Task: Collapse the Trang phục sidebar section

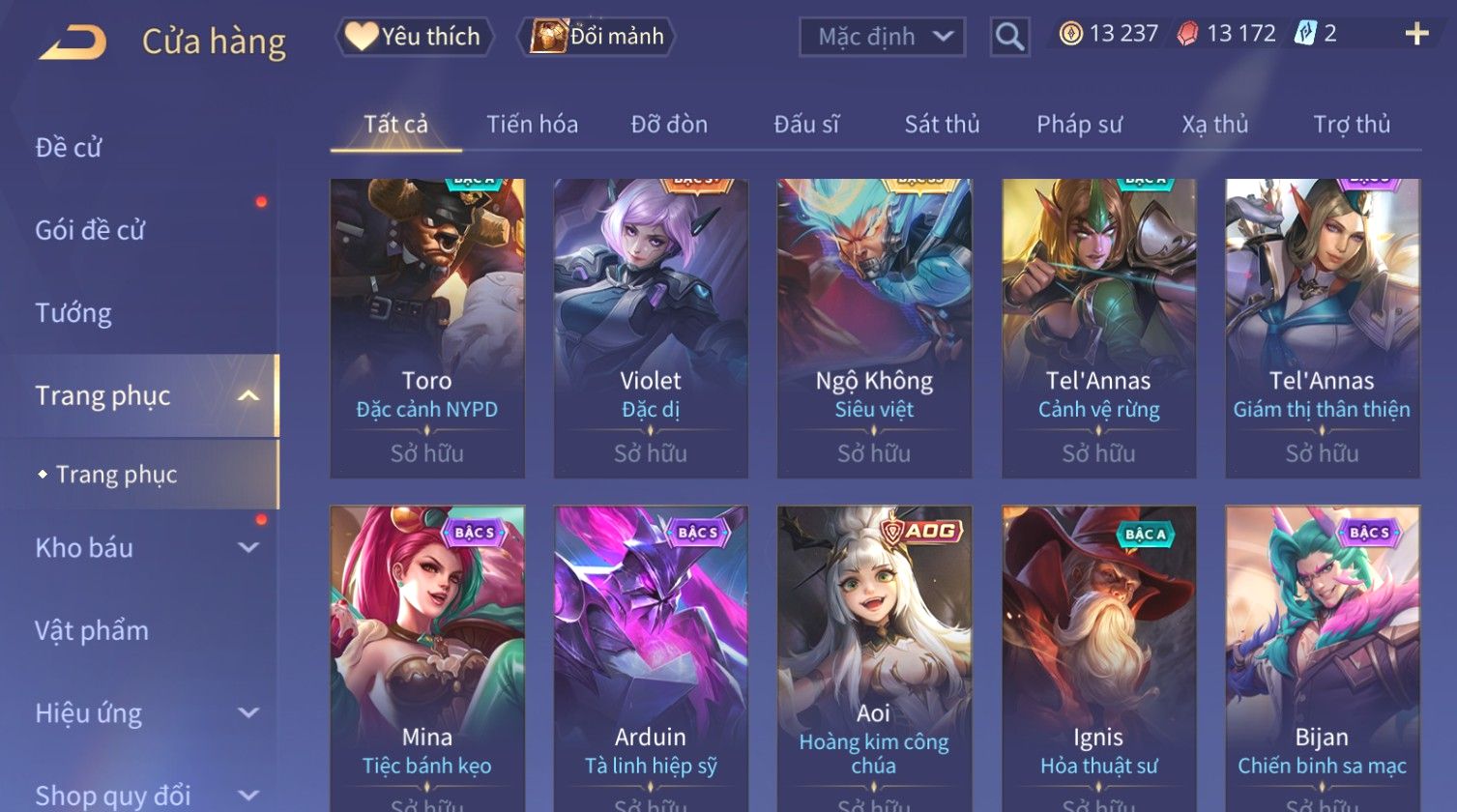Action: coord(248,395)
